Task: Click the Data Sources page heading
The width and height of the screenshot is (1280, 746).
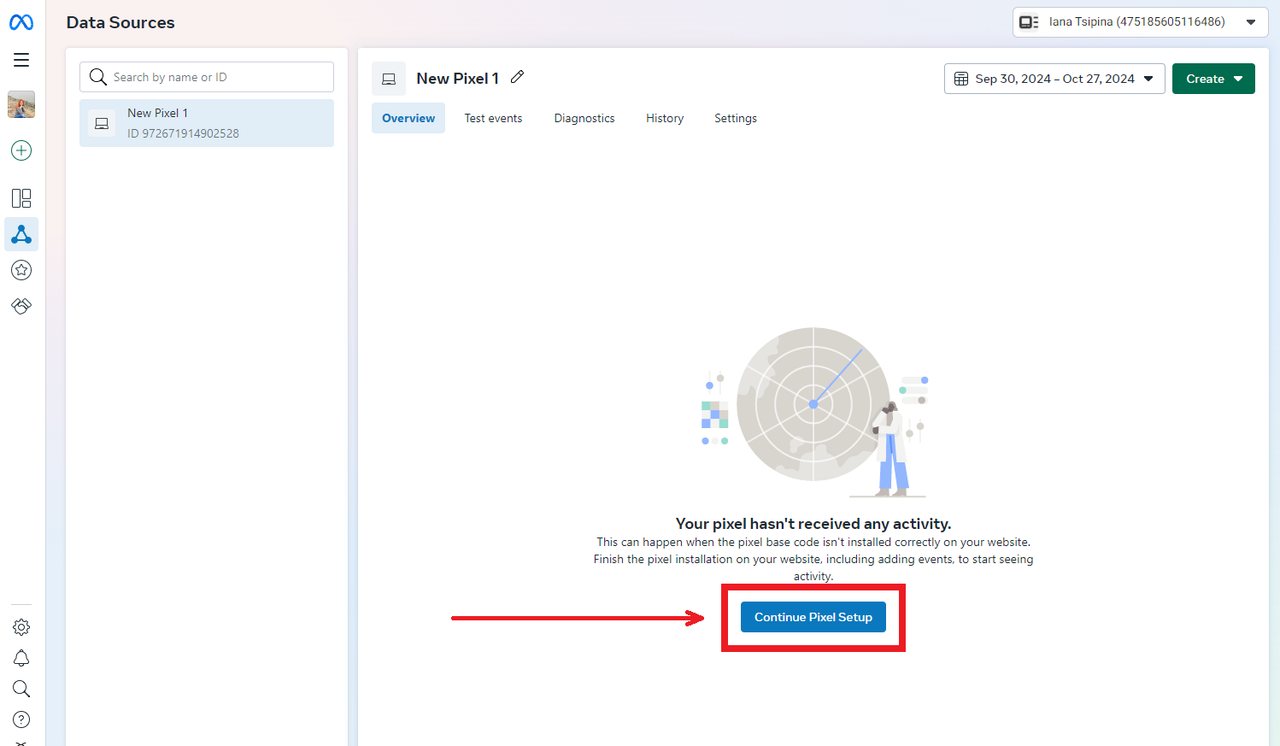Action: [120, 22]
